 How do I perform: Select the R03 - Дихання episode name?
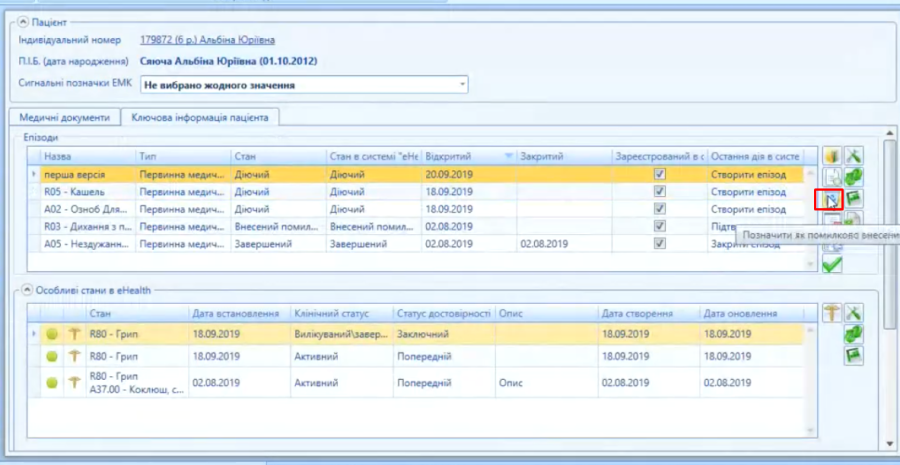[88, 226]
